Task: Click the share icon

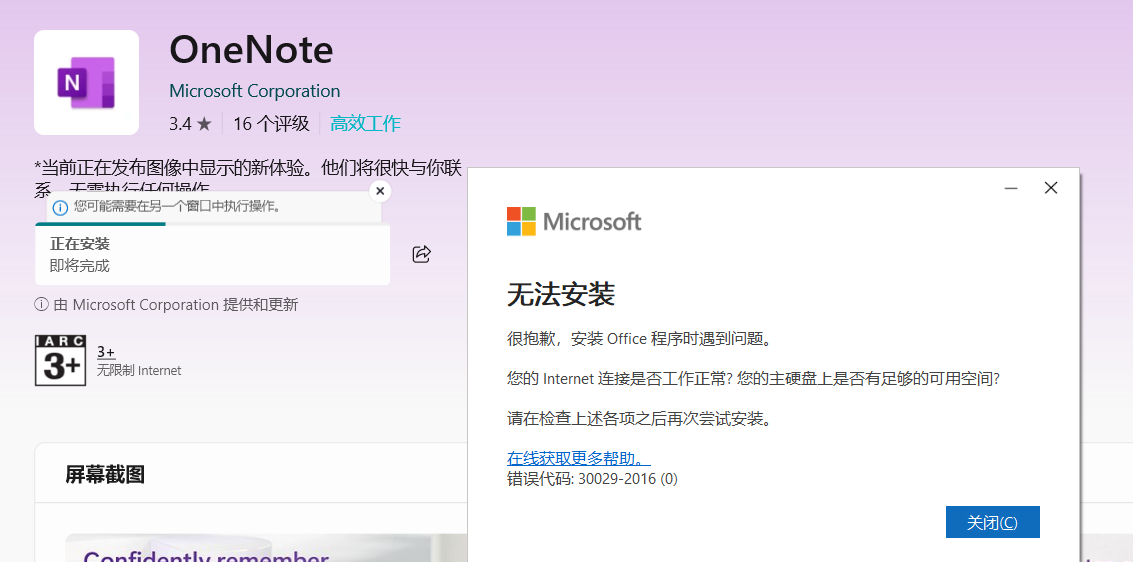Action: [421, 254]
